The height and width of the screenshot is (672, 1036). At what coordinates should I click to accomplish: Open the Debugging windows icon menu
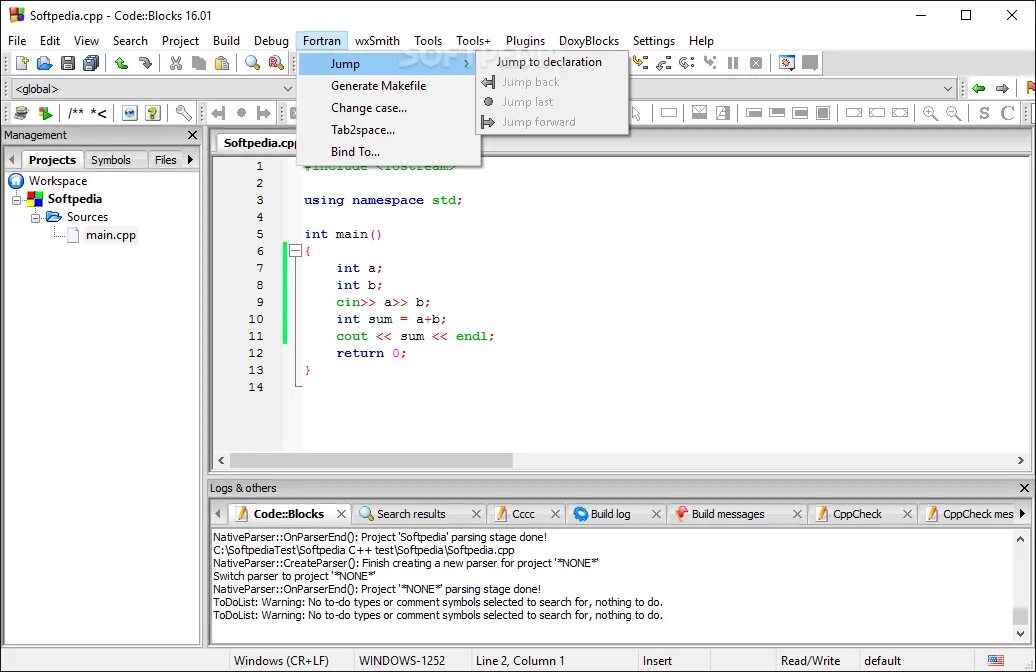(x=786, y=63)
